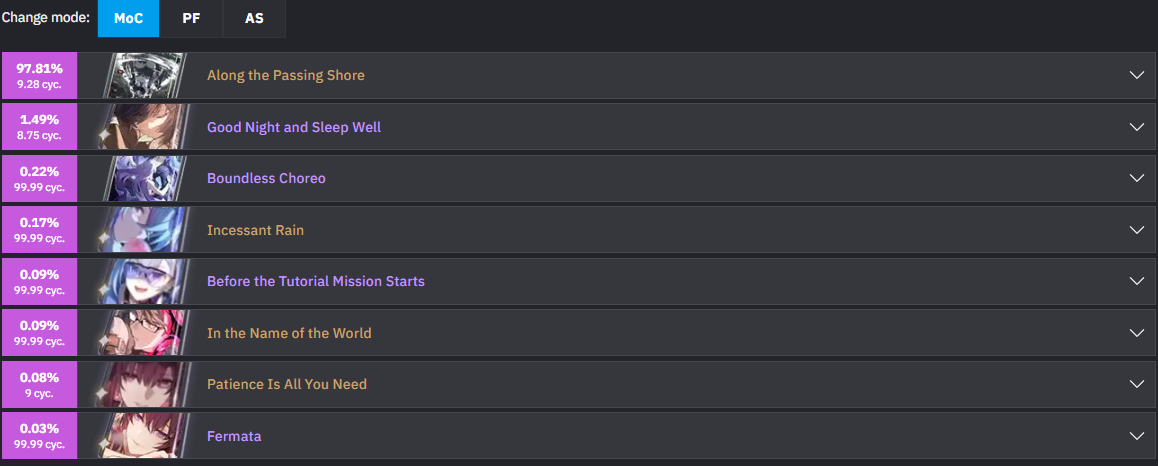Click the Incessant Rain light cone image
The width and height of the screenshot is (1158, 466).
(144, 230)
